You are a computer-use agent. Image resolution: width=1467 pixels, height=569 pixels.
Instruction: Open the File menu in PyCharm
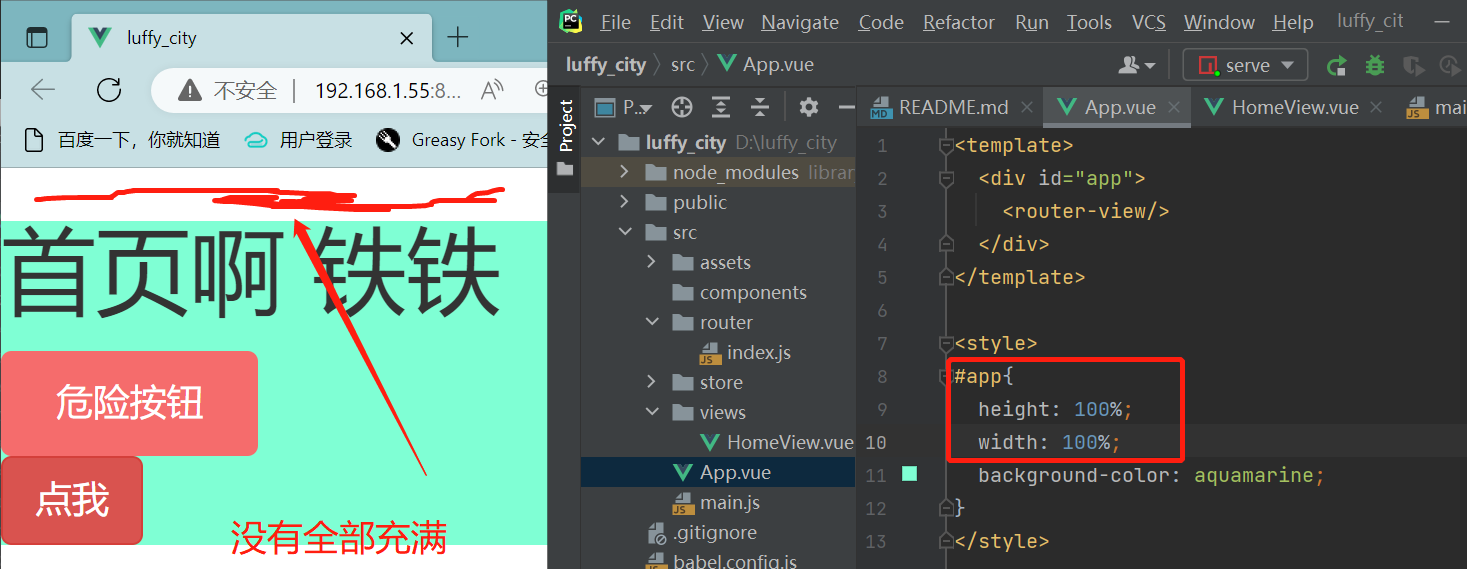coord(615,22)
